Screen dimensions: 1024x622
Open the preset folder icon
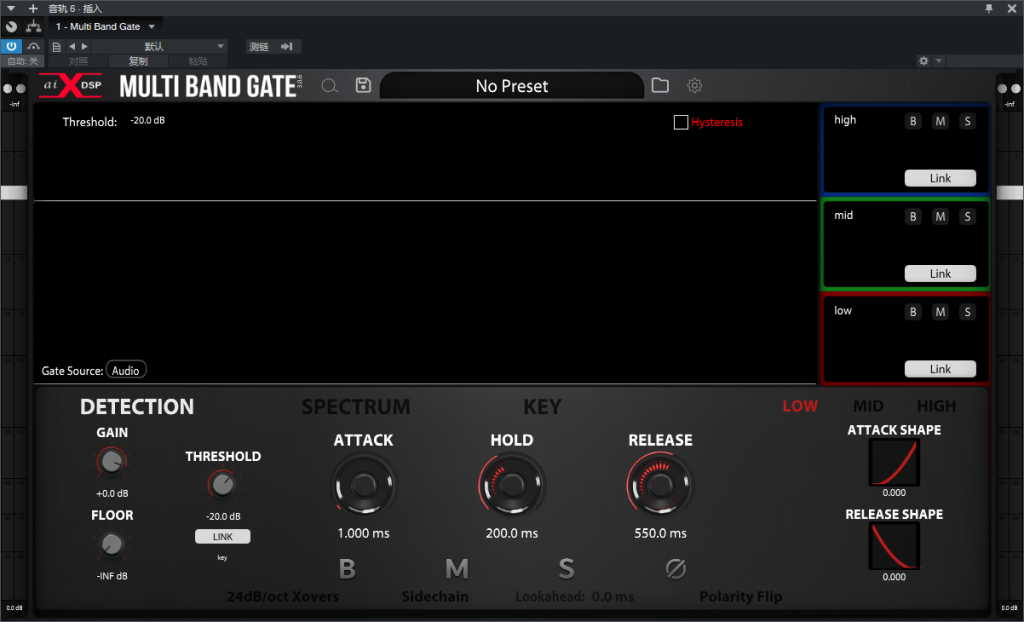(660, 85)
